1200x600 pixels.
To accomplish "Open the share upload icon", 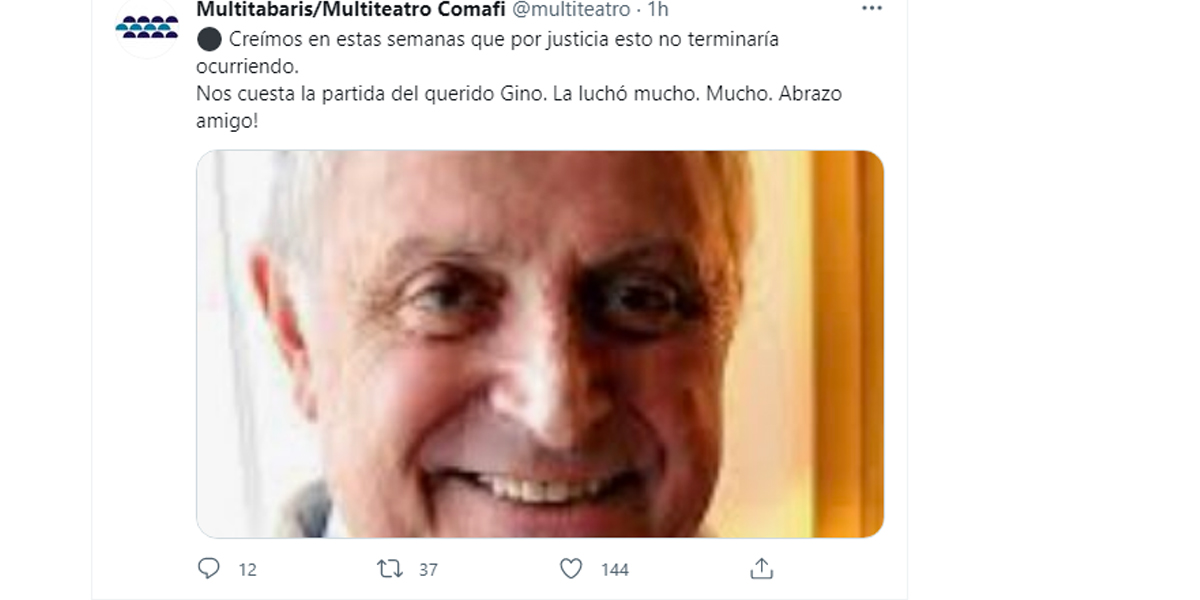I will (x=762, y=569).
